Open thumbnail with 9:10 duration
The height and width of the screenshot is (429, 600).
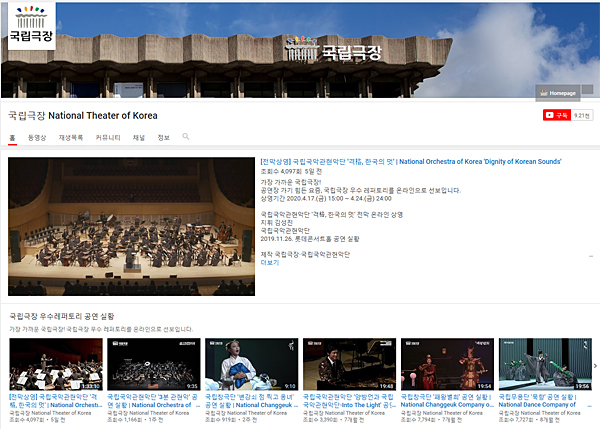coord(252,364)
